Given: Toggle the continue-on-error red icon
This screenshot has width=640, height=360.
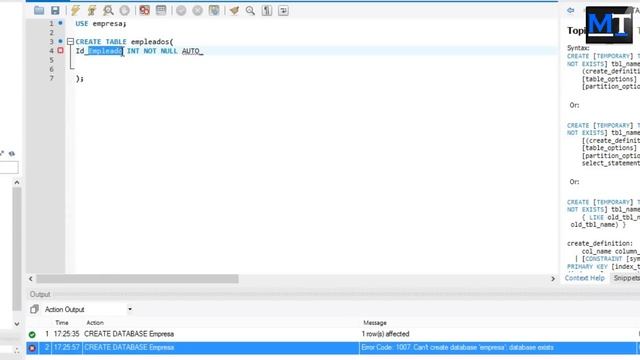Looking at the screenshot, I should tap(144, 11).
